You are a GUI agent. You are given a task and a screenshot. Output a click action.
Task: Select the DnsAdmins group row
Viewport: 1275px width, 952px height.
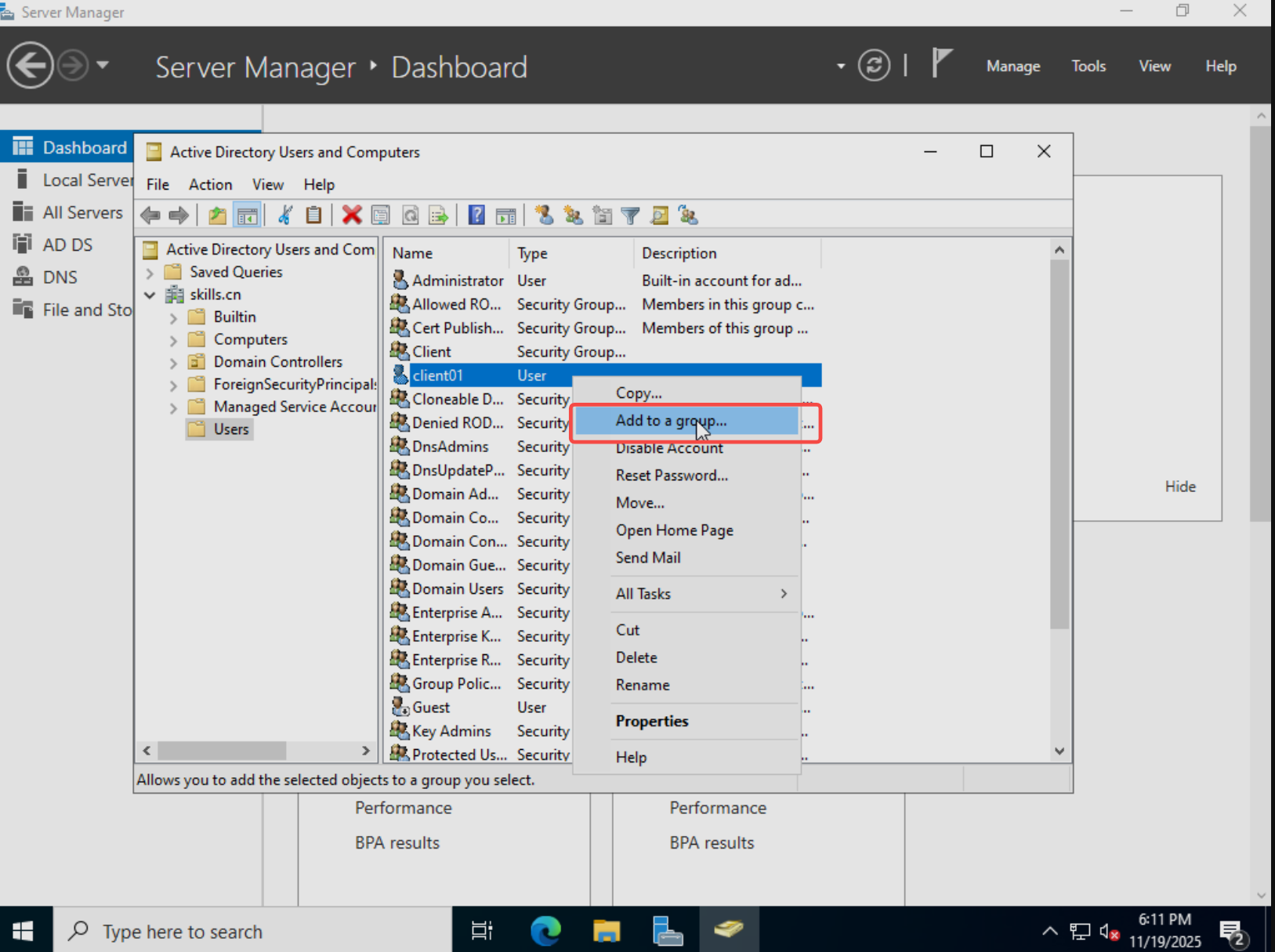coord(479,447)
